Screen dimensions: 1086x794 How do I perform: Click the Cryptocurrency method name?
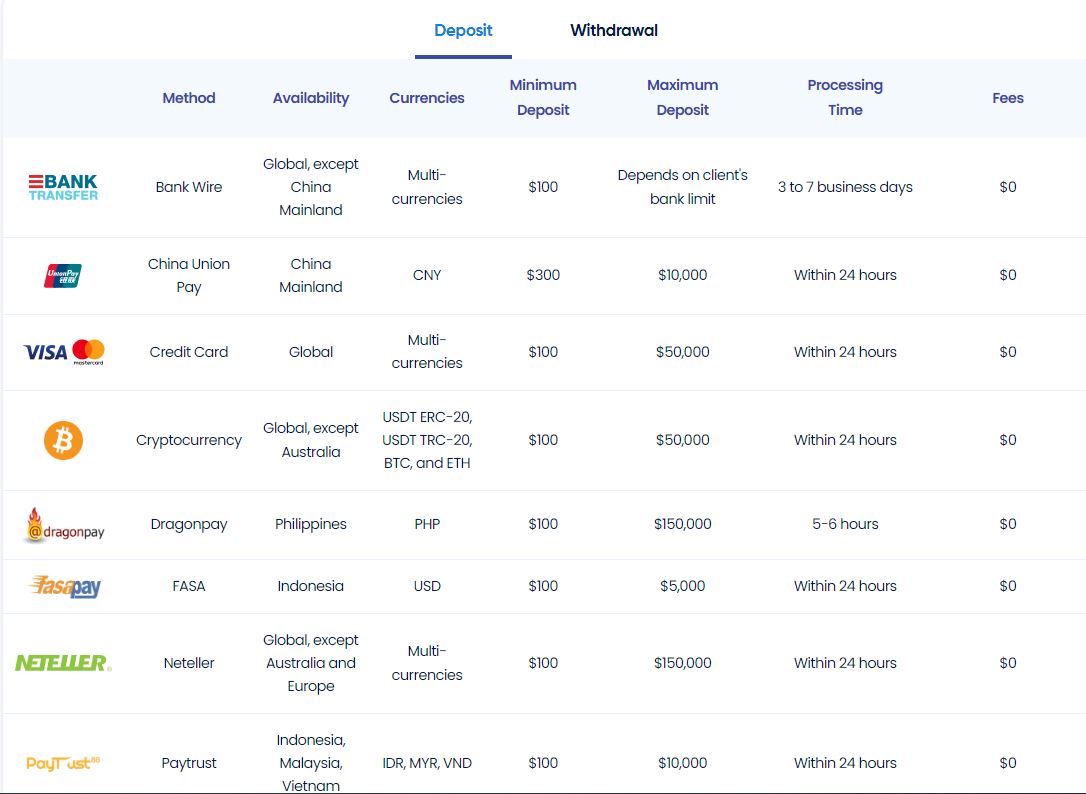[189, 440]
